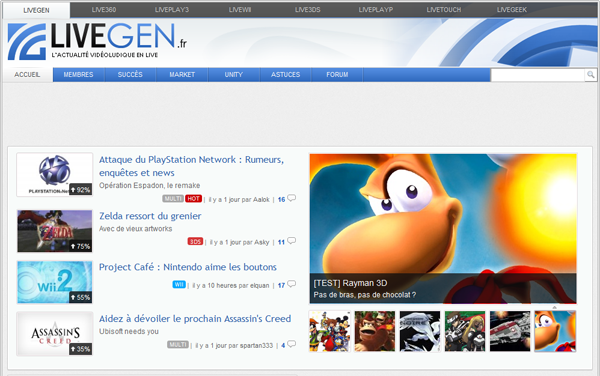Open the LiveGen.fr logo homepage link
600x376 pixels.
[x=97, y=42]
